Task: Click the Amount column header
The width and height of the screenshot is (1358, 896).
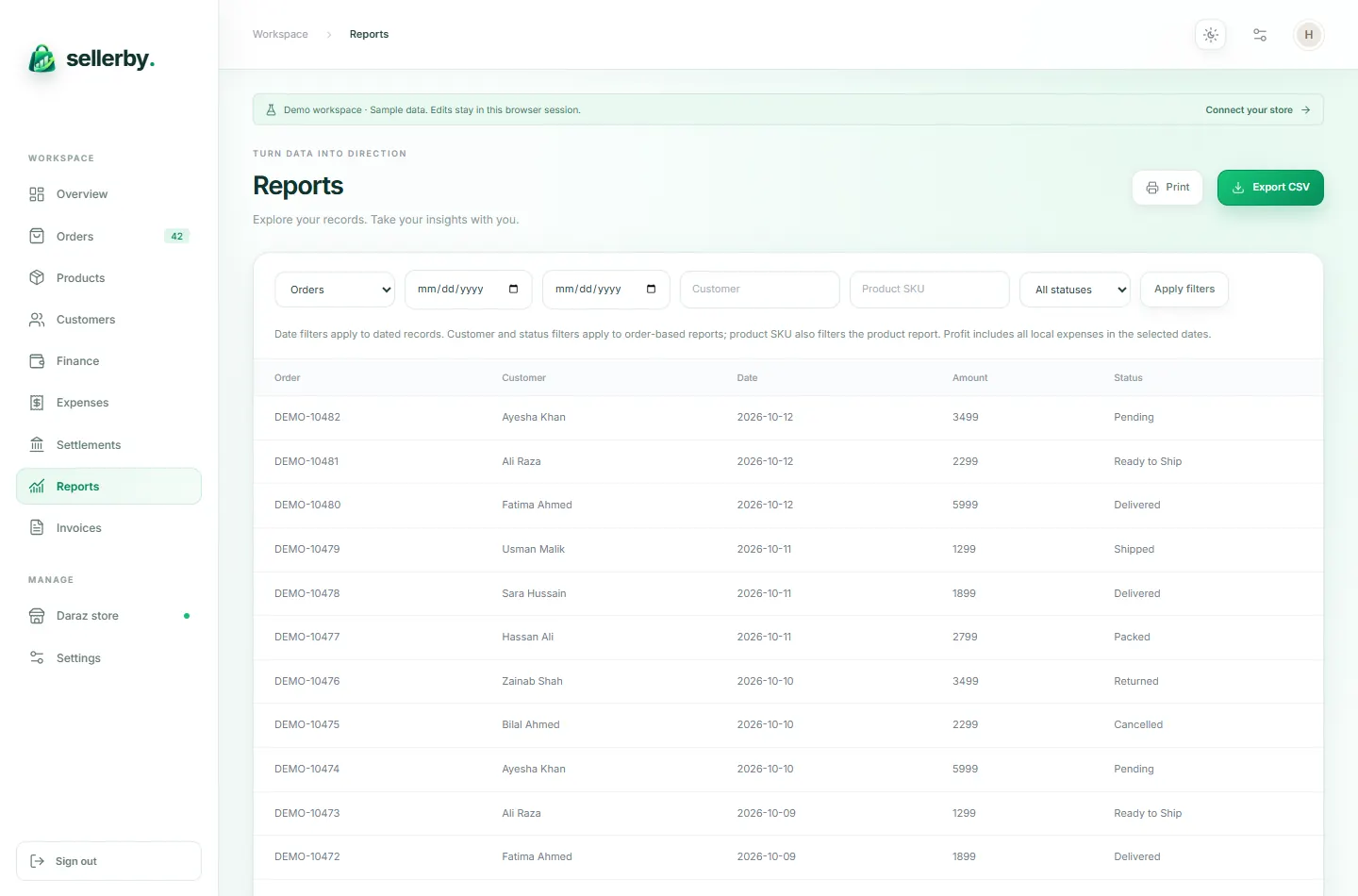Action: tap(970, 377)
